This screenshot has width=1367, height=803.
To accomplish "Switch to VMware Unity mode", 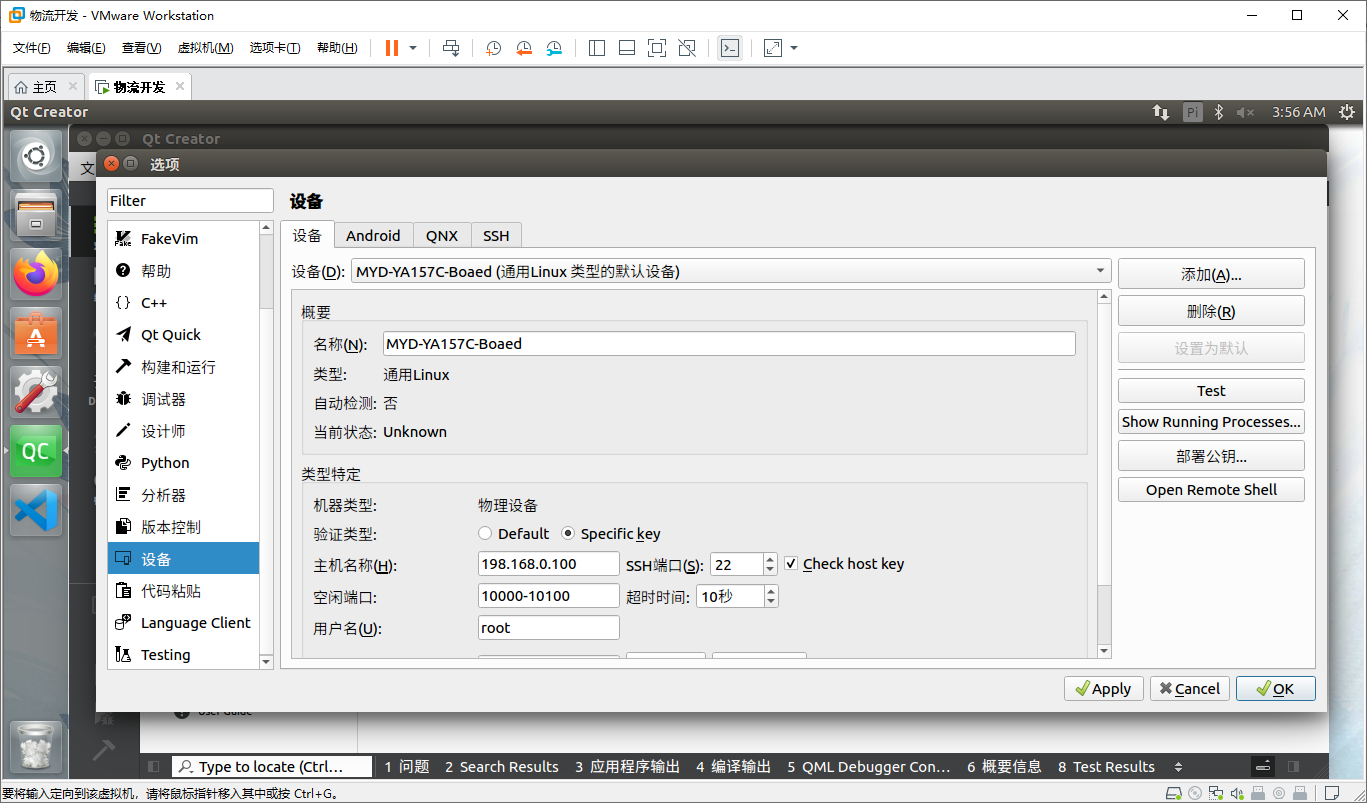I will coord(686,48).
